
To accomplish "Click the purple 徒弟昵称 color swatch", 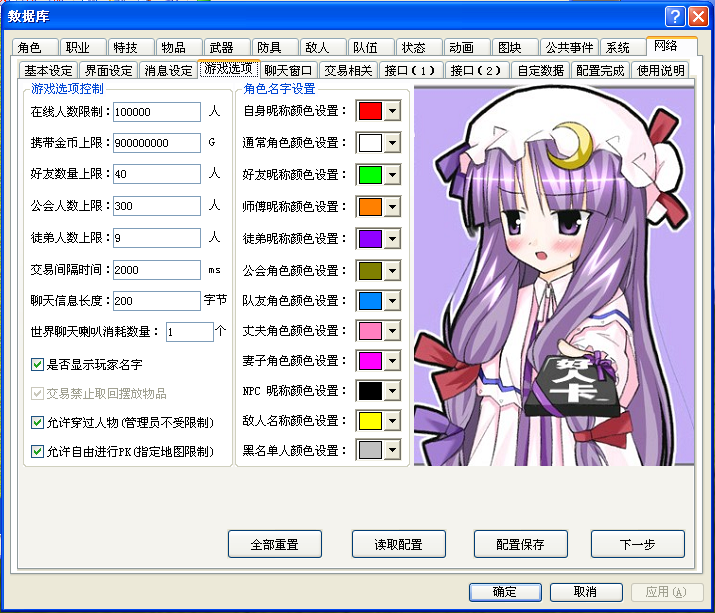I will 370,239.
